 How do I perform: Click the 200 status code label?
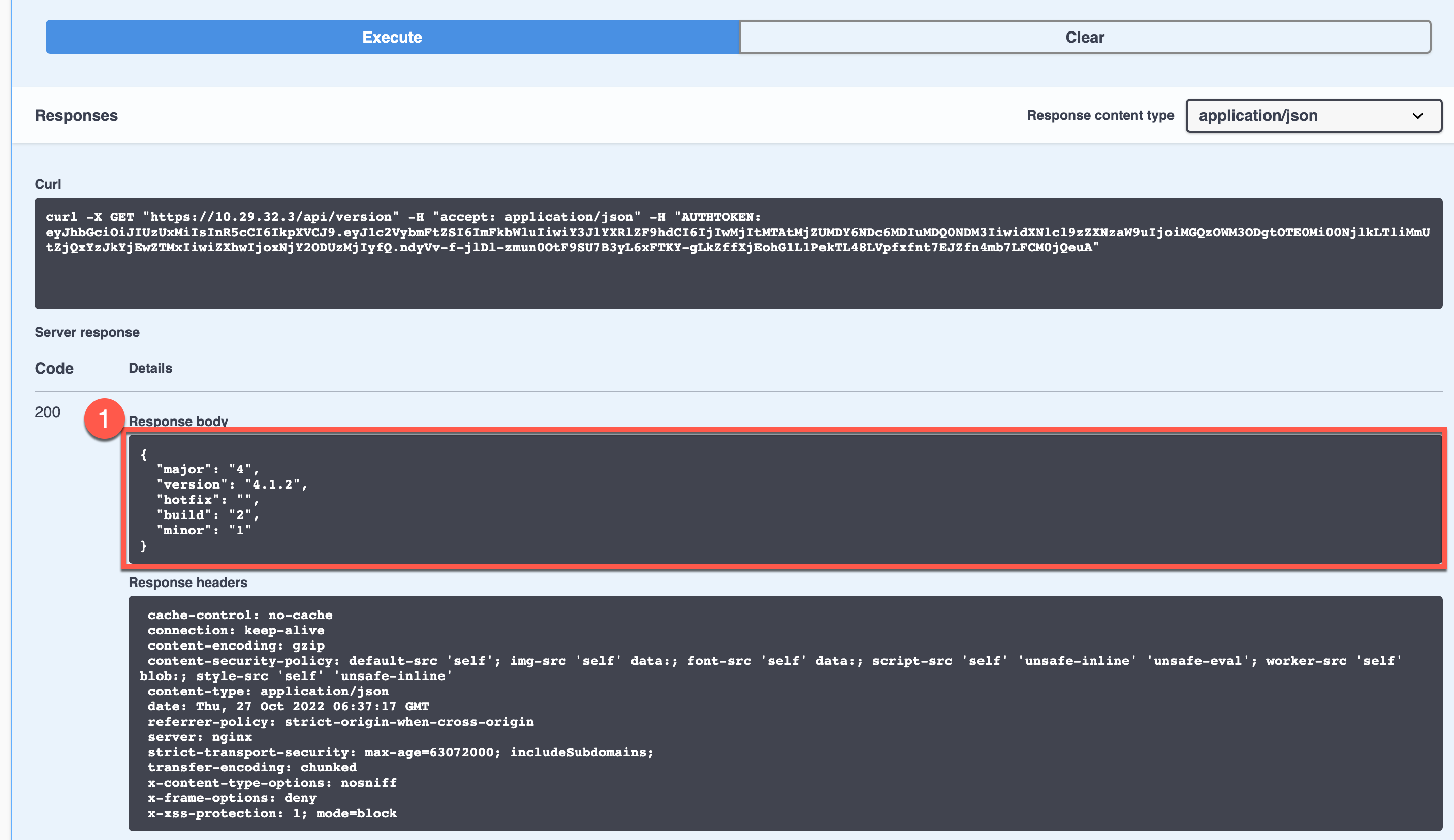point(48,412)
